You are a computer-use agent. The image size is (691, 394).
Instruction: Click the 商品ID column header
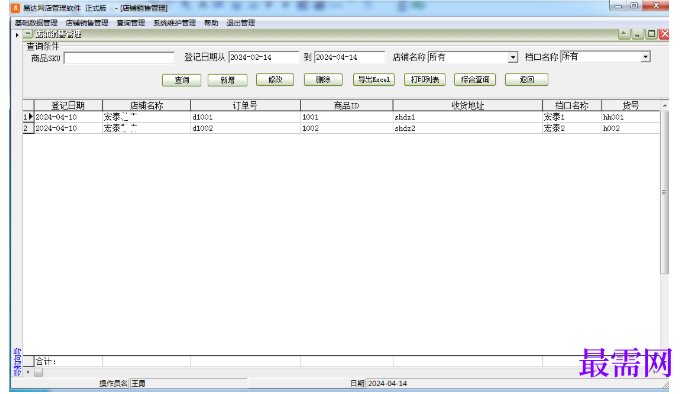pyautogui.click(x=347, y=105)
